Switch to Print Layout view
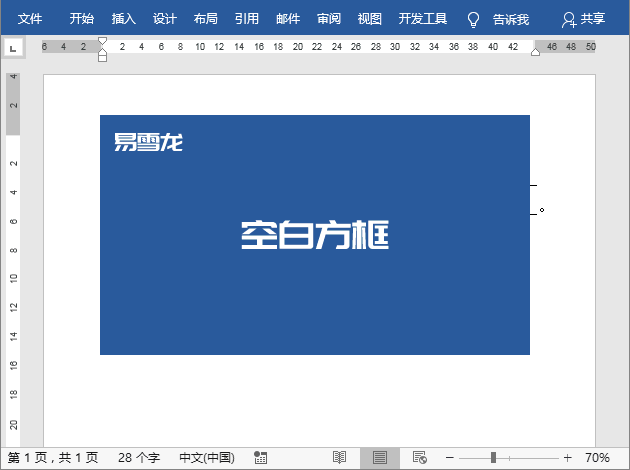The width and height of the screenshot is (630, 470). (380, 458)
